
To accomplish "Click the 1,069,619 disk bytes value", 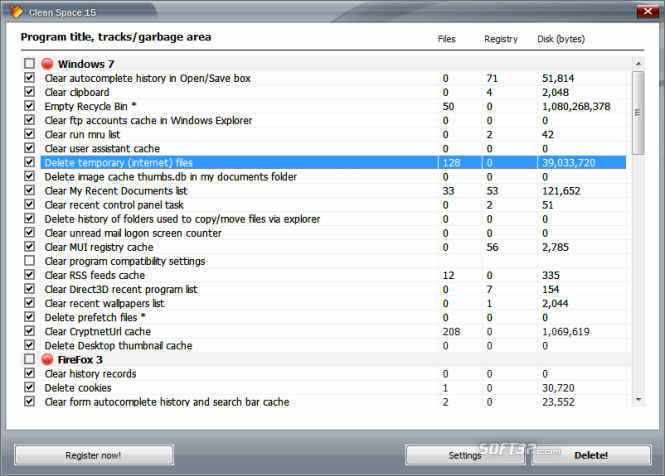I will point(566,332).
